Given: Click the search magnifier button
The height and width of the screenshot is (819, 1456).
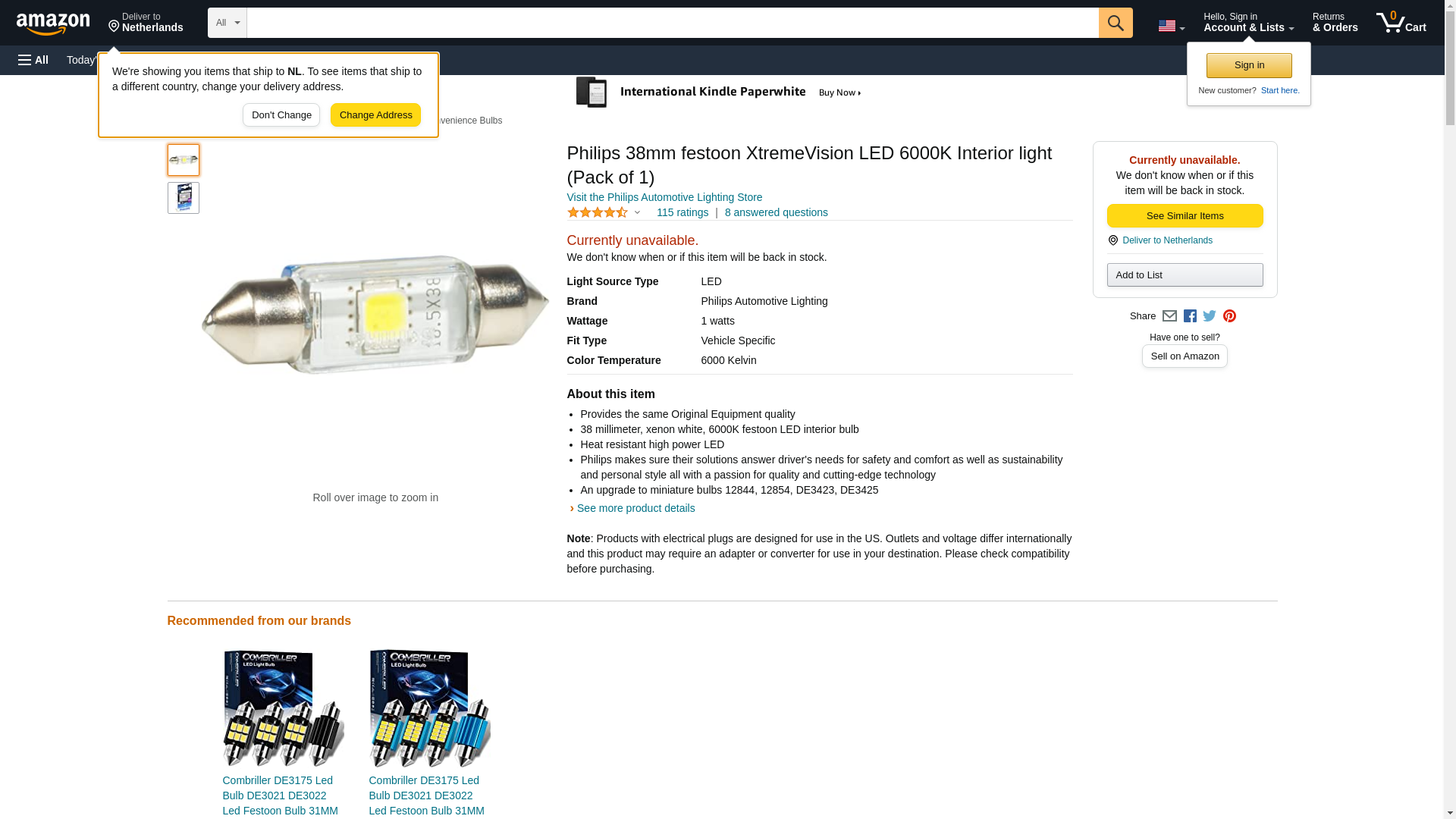Looking at the screenshot, I should click(1115, 23).
